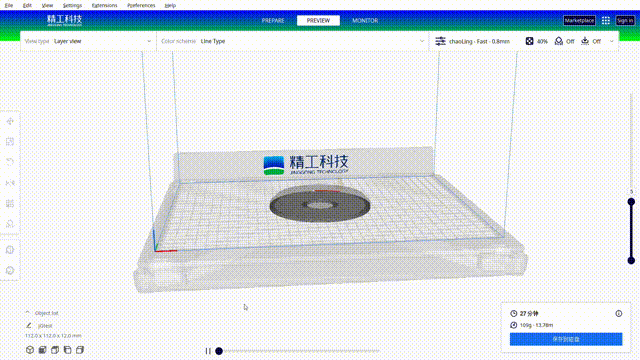
Task: Click the Sign in button
Action: click(x=625, y=20)
